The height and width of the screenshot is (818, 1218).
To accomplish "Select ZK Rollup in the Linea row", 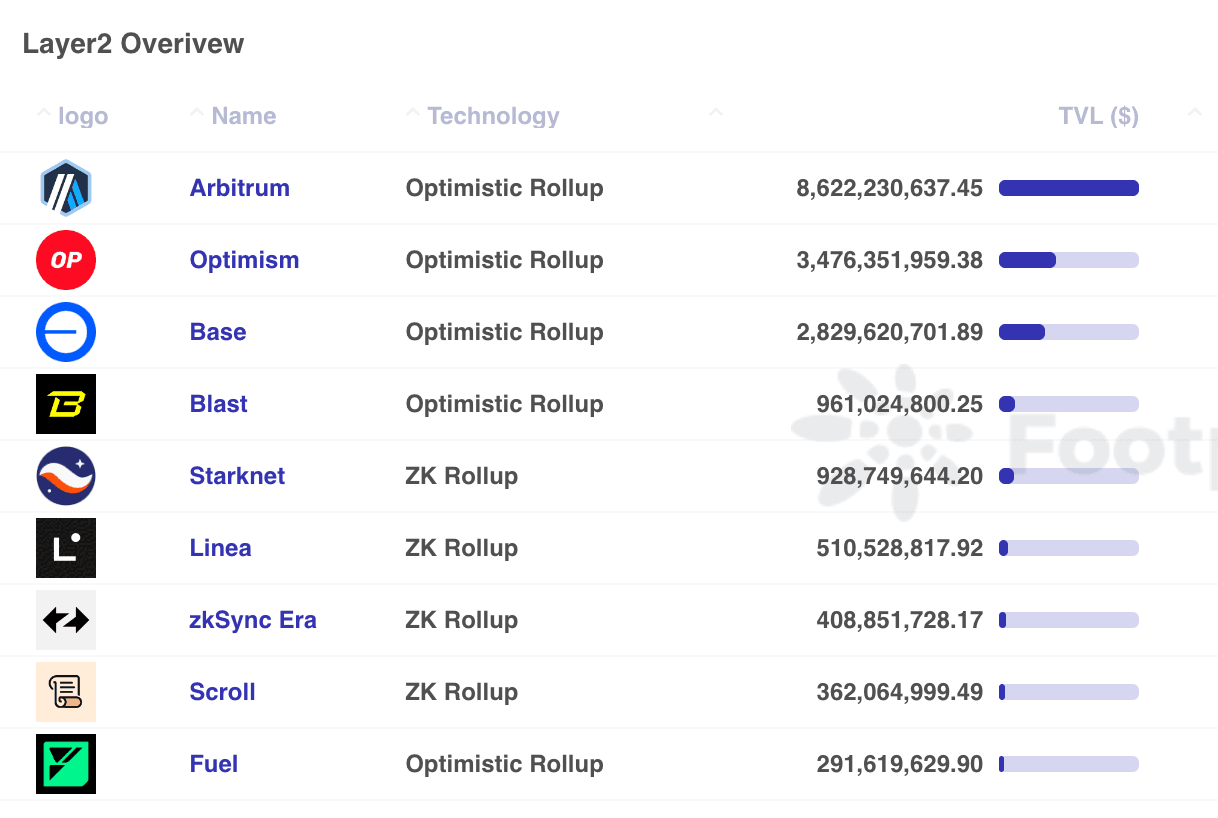I will (x=462, y=548).
